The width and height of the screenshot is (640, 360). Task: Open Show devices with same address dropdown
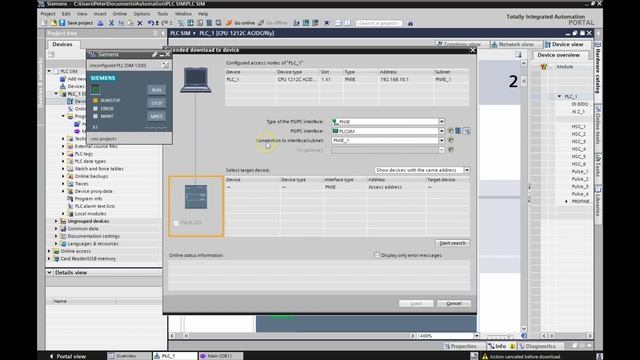(x=467, y=170)
